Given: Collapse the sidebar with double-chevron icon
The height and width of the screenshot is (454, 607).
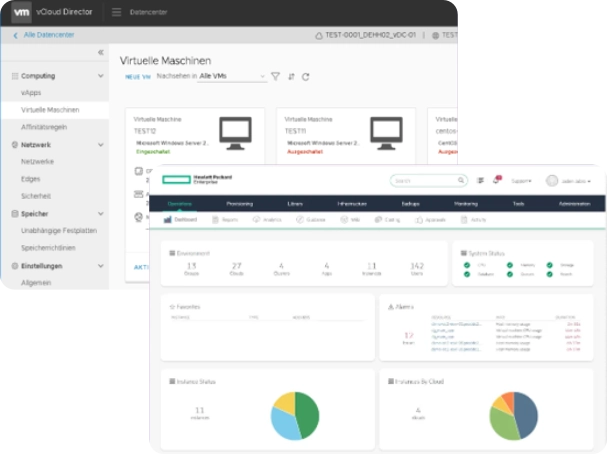Looking at the screenshot, I should click(x=100, y=52).
